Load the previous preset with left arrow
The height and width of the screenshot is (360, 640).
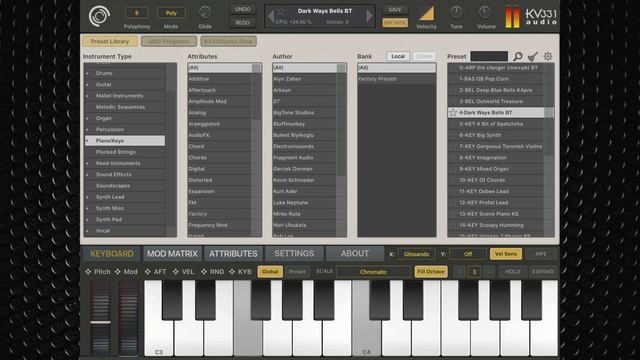[271, 16]
